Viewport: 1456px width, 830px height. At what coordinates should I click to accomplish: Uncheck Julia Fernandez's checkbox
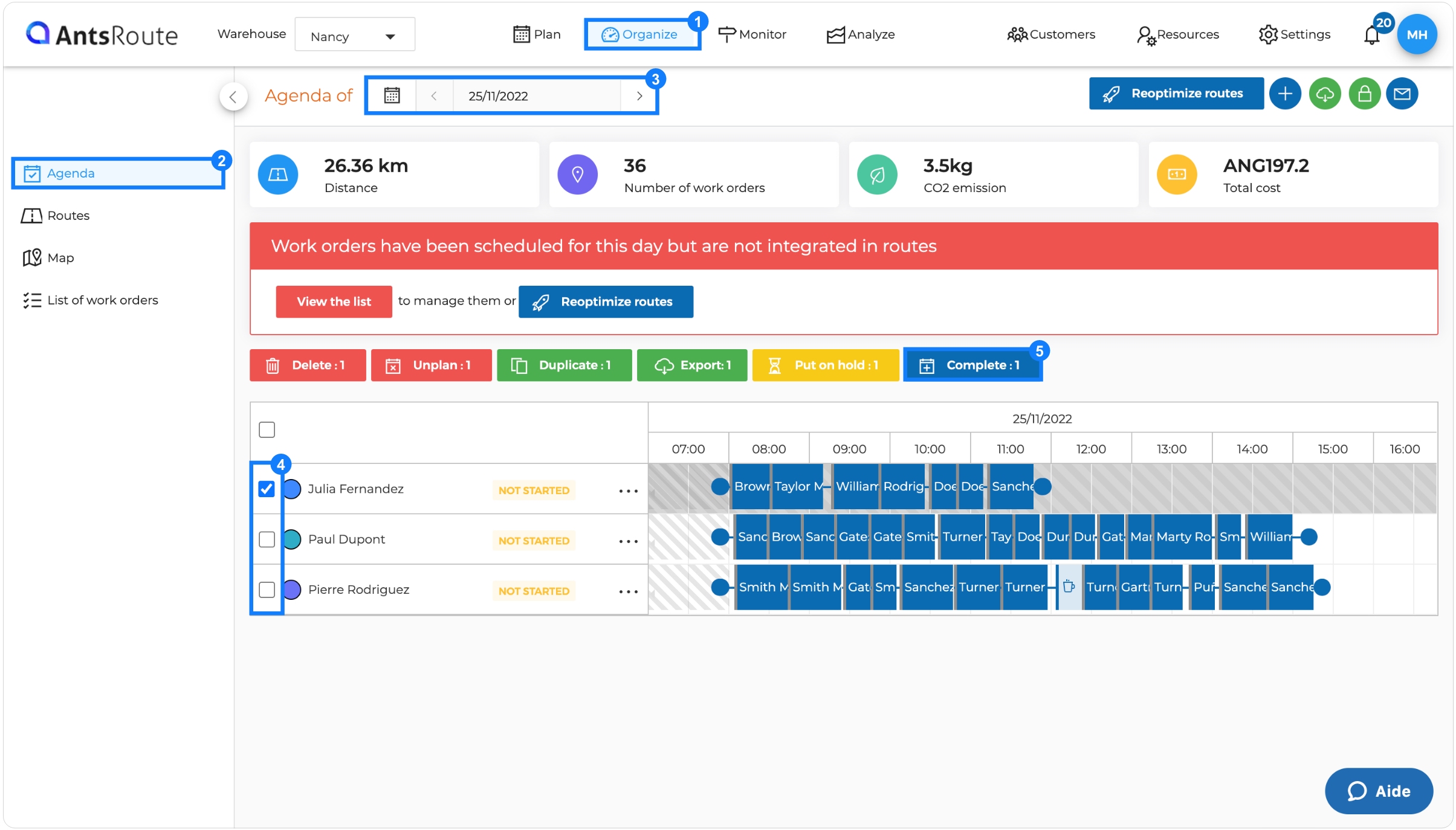(x=267, y=489)
